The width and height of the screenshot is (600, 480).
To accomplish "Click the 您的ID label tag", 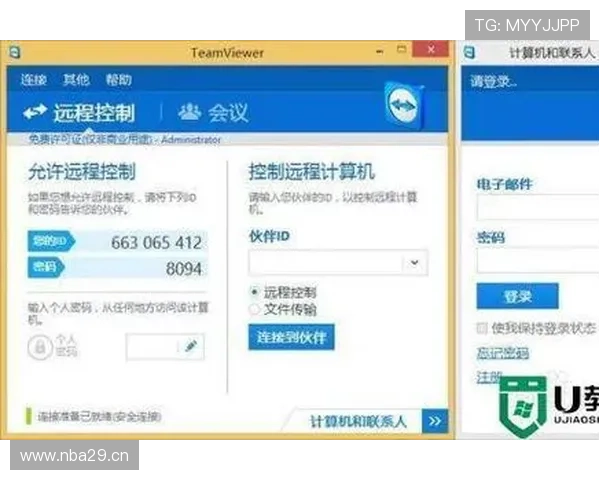I will point(51,242).
